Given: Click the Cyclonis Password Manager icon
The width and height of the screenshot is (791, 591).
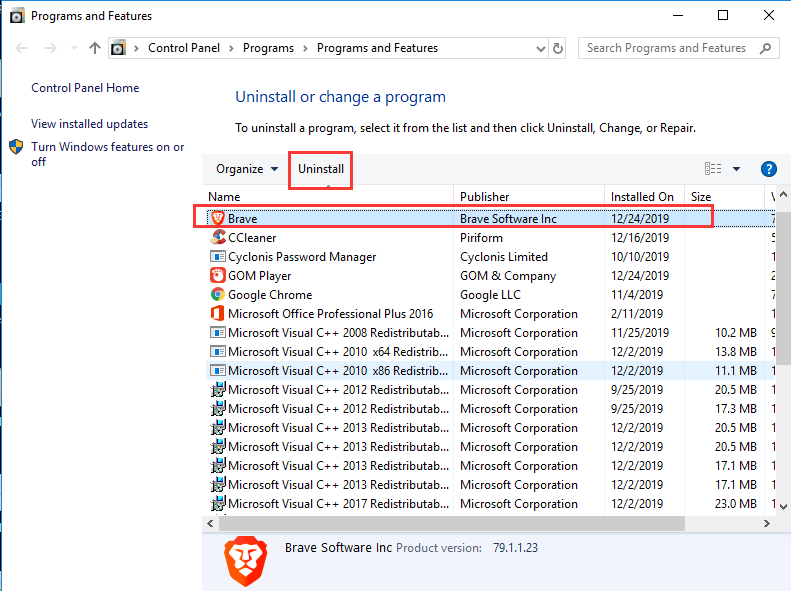Looking at the screenshot, I should (217, 256).
